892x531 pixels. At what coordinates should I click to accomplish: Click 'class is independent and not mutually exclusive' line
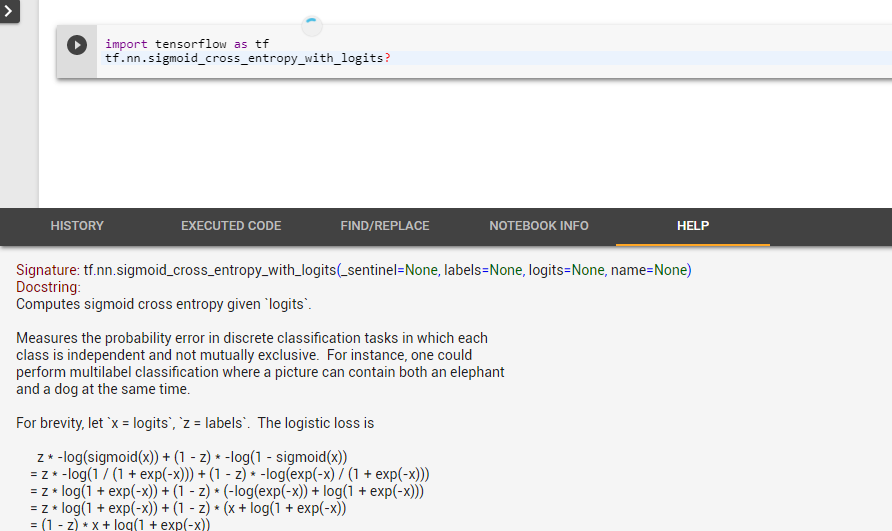[244, 355]
